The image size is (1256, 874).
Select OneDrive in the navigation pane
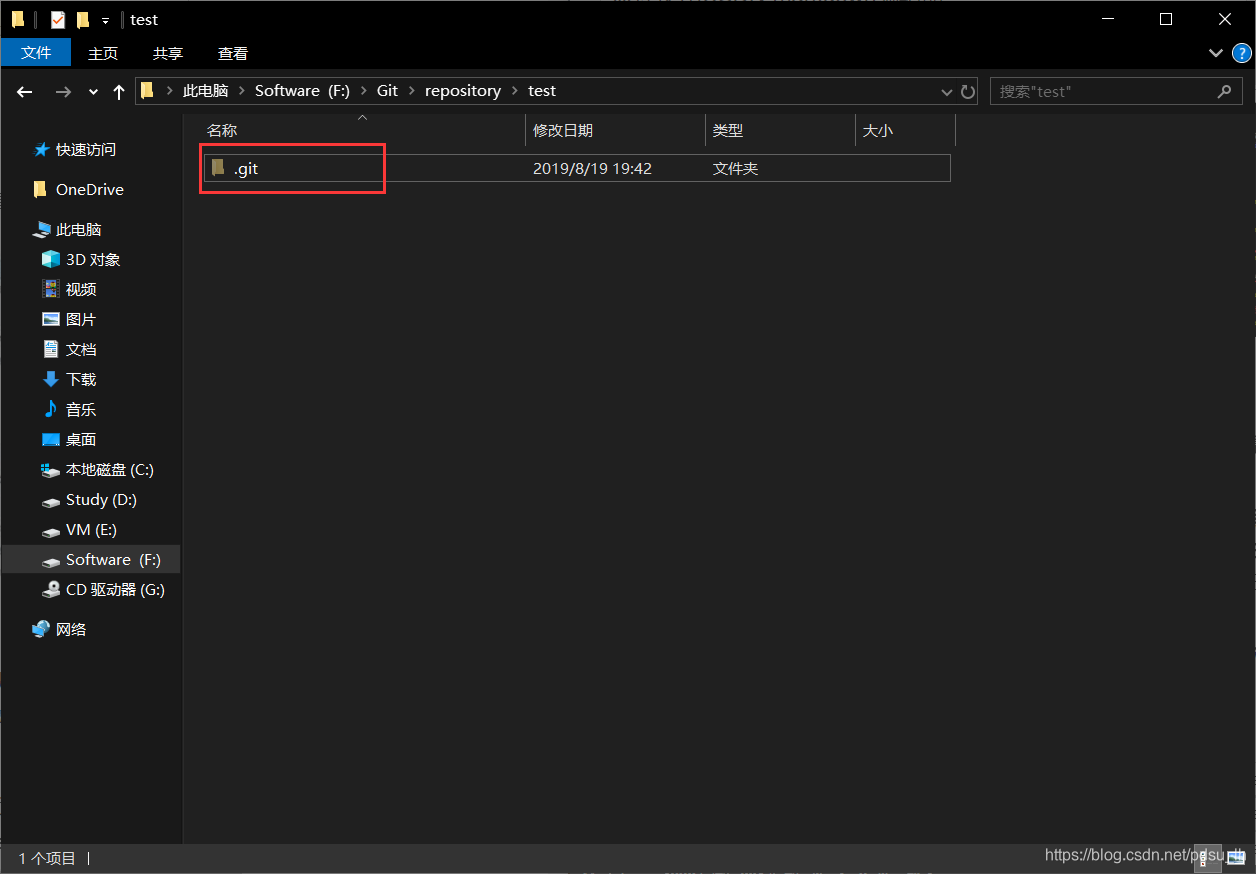91,189
